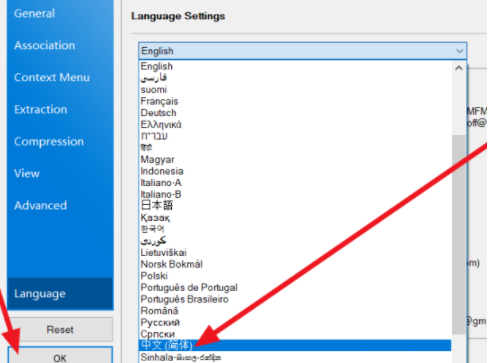Choose English from the language list

click(x=295, y=66)
